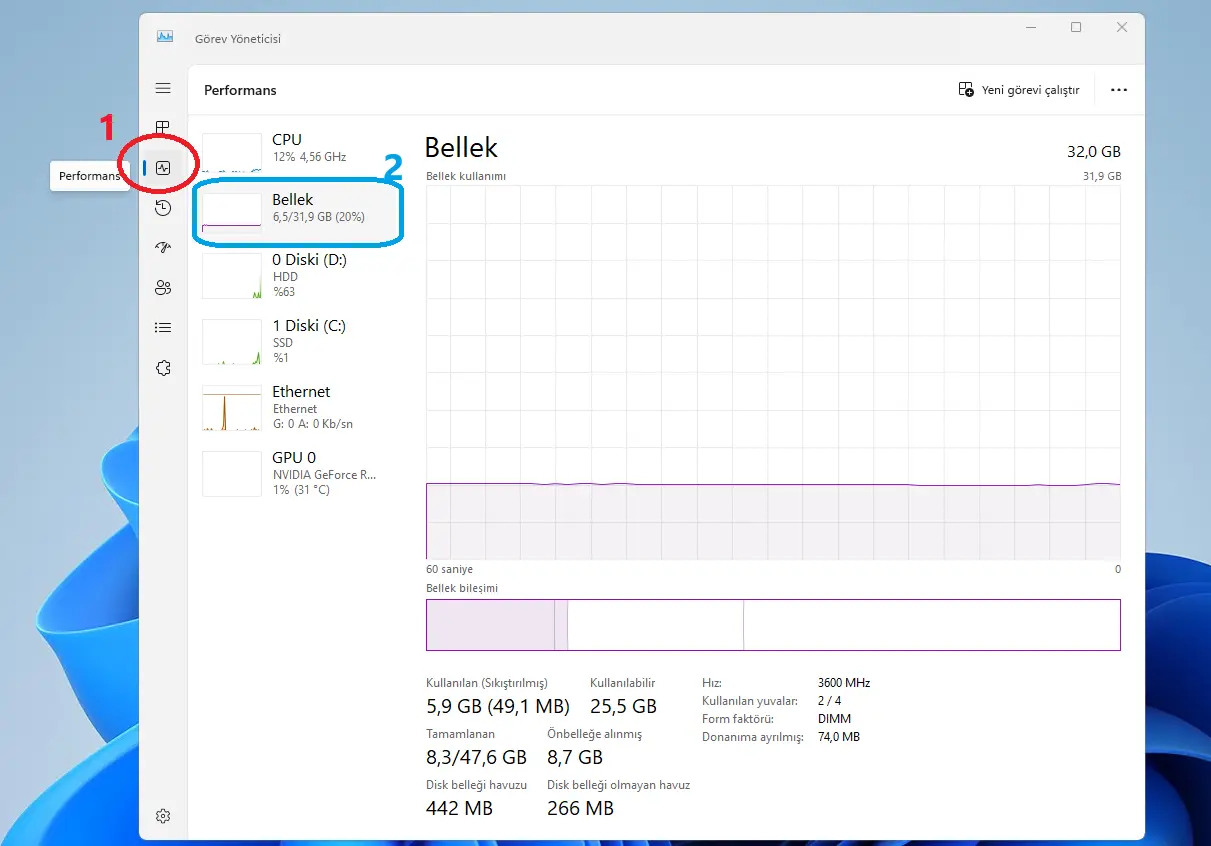Click the 32,0 GB total memory value

coord(1094,152)
